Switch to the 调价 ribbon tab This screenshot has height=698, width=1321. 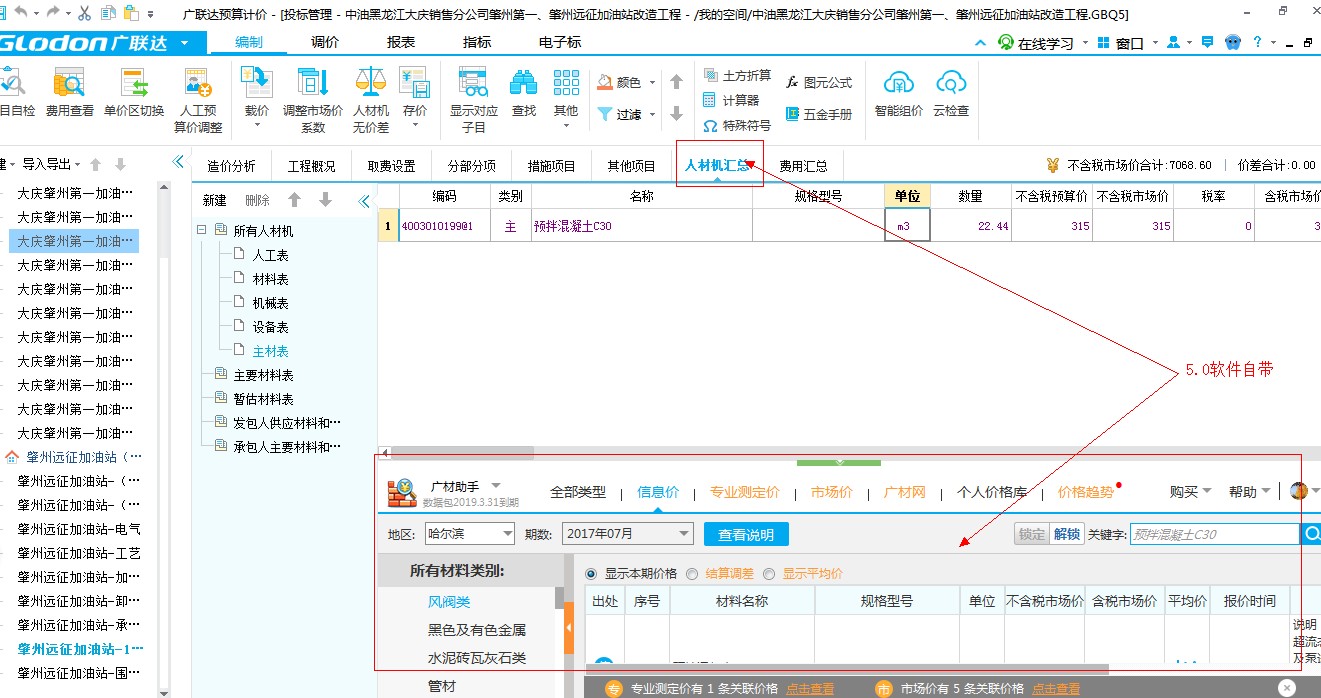coord(325,42)
